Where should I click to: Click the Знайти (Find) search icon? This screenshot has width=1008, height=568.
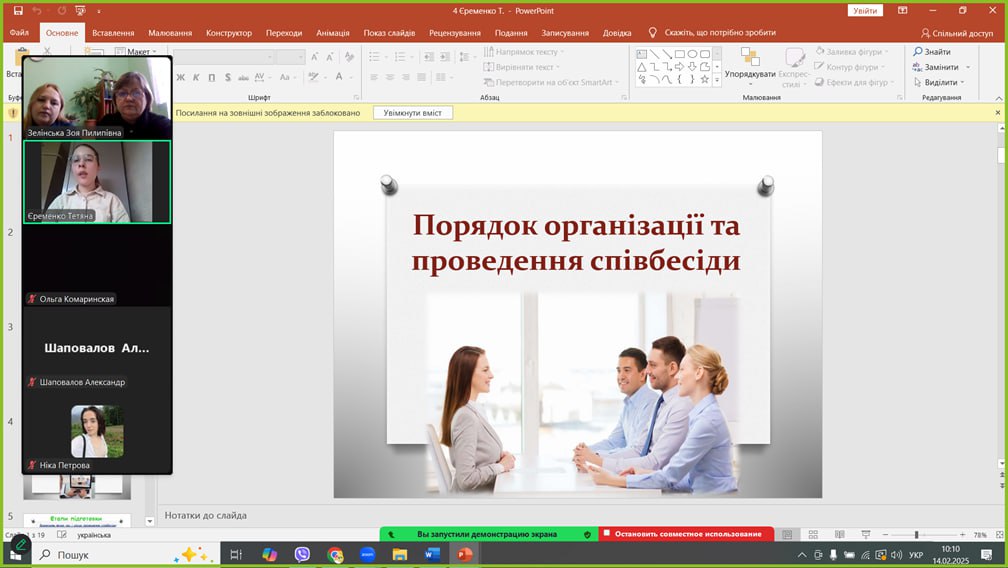pos(918,52)
